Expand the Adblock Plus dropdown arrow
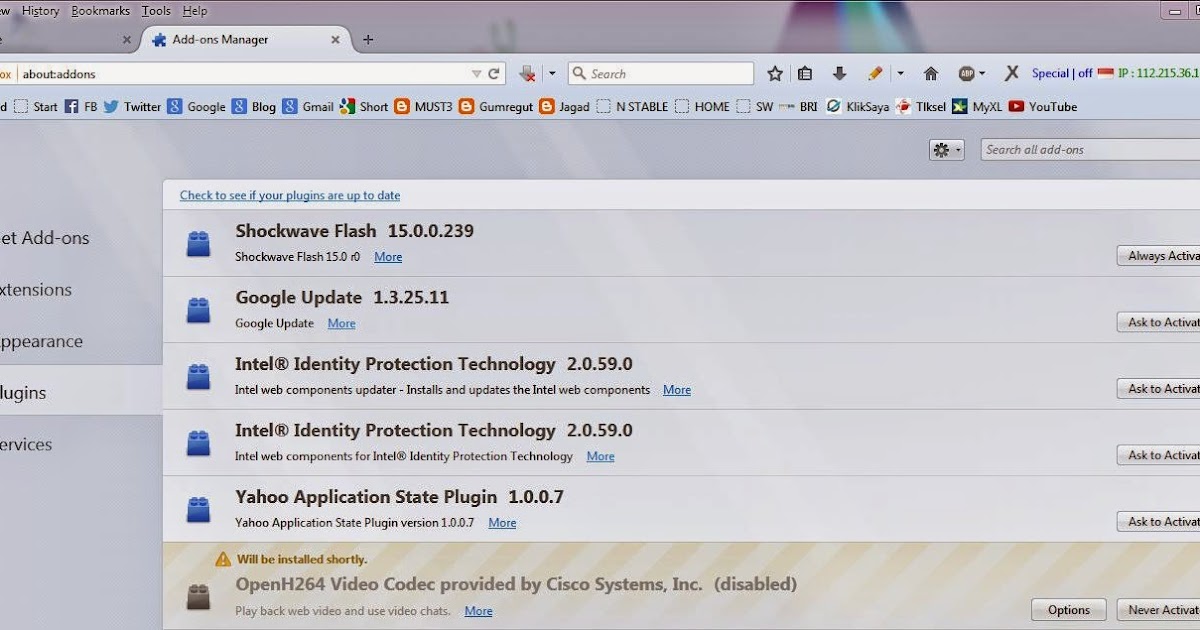The height and width of the screenshot is (630, 1200). click(982, 74)
